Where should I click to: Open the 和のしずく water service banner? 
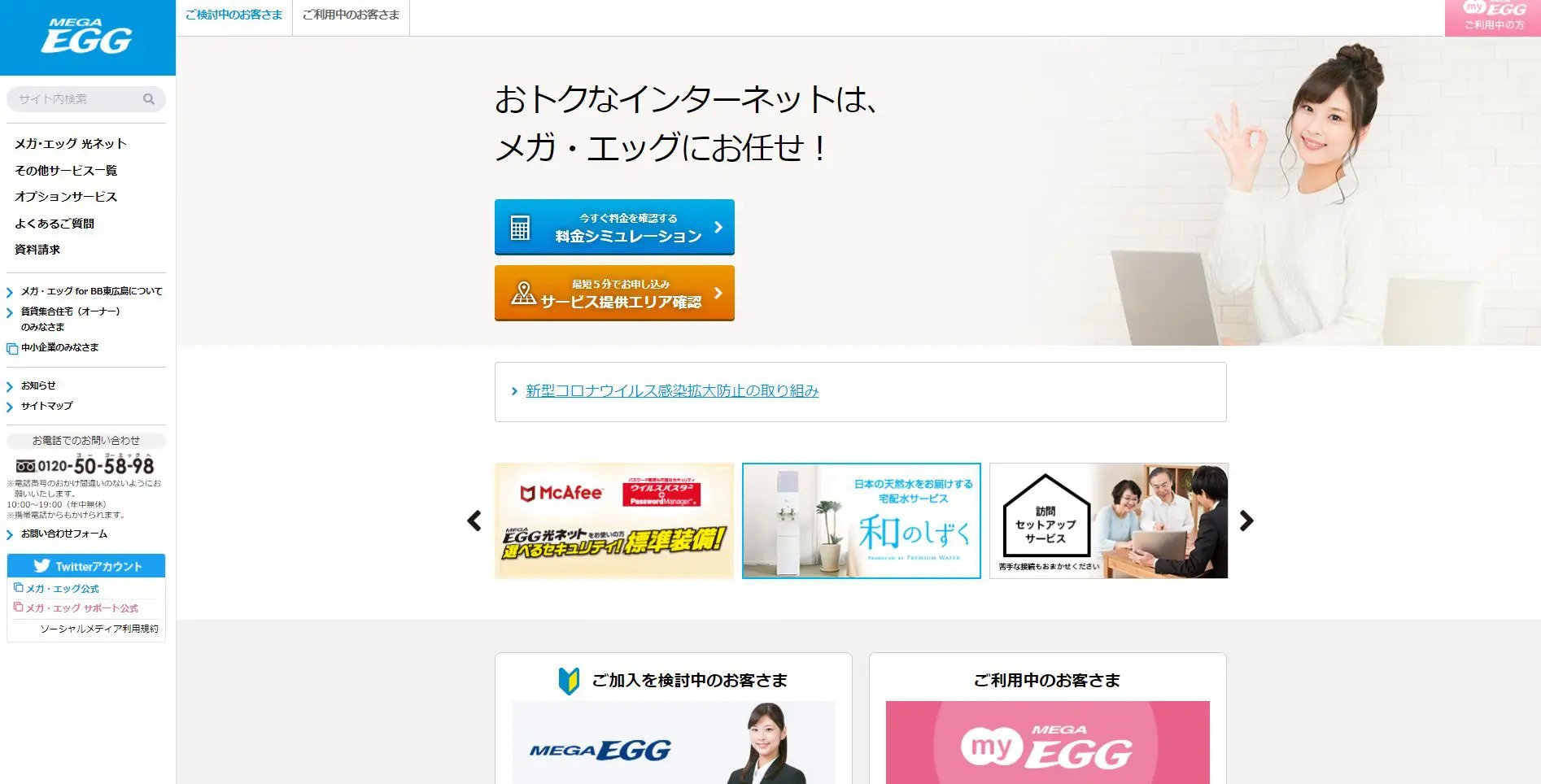tap(862, 520)
